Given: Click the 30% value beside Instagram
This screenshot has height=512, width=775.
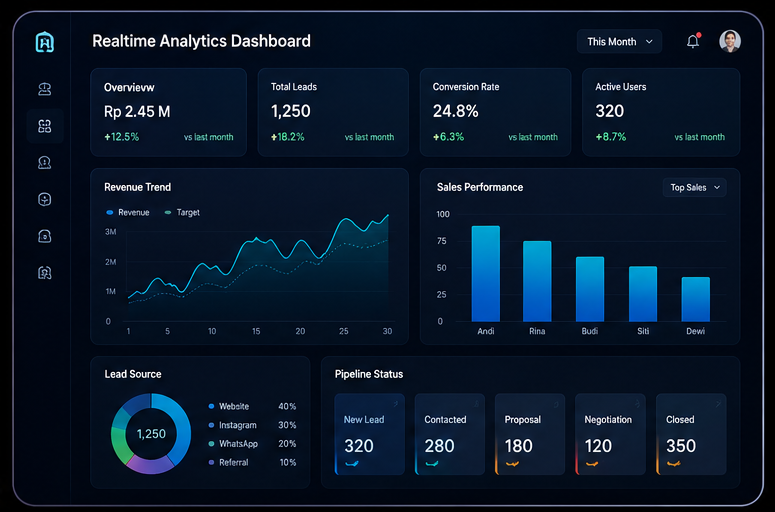Looking at the screenshot, I should coord(287,425).
